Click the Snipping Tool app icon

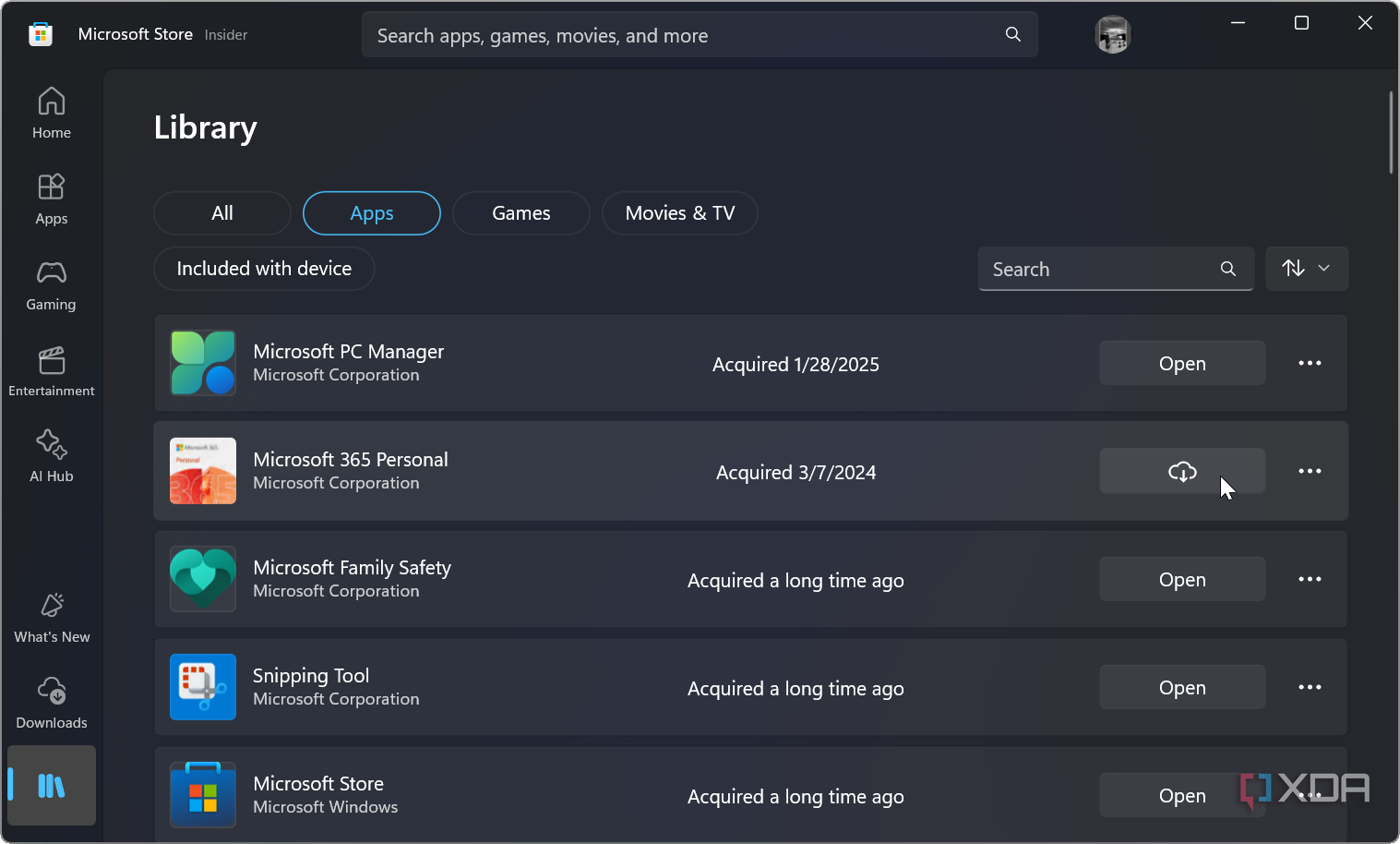(203, 687)
